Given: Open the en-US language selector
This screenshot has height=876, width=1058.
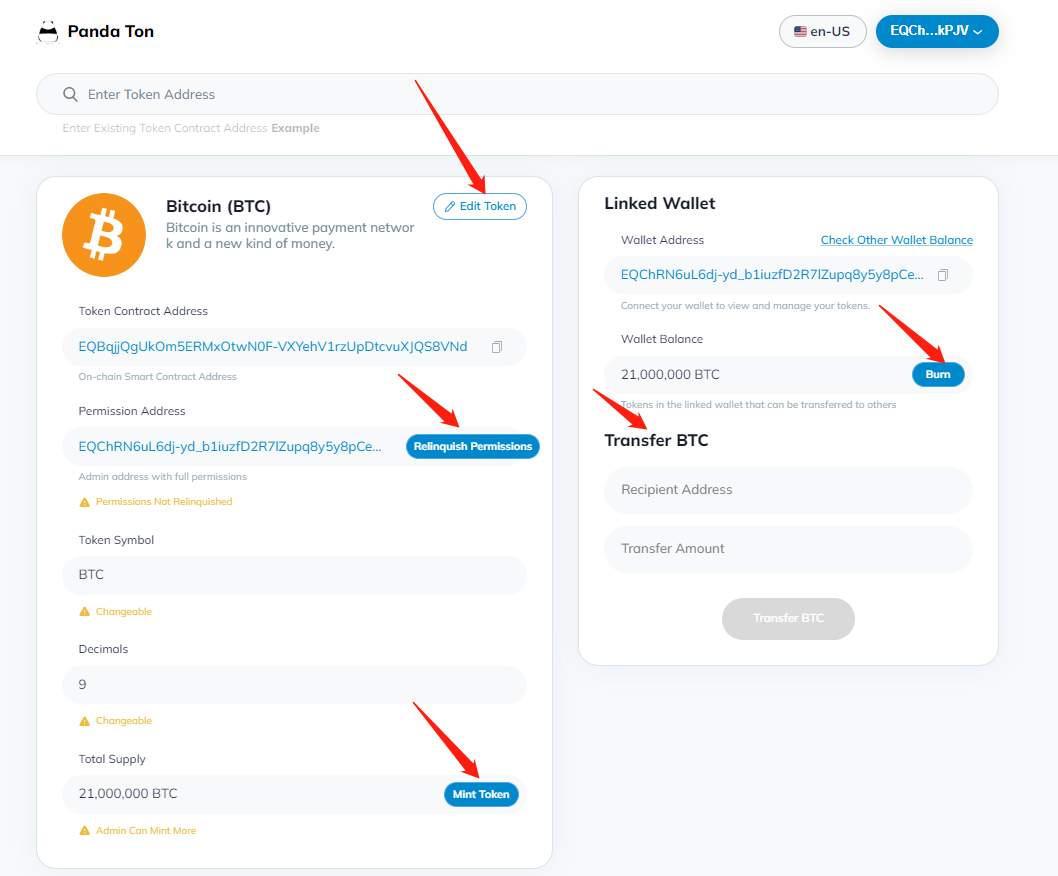Looking at the screenshot, I should pos(822,31).
